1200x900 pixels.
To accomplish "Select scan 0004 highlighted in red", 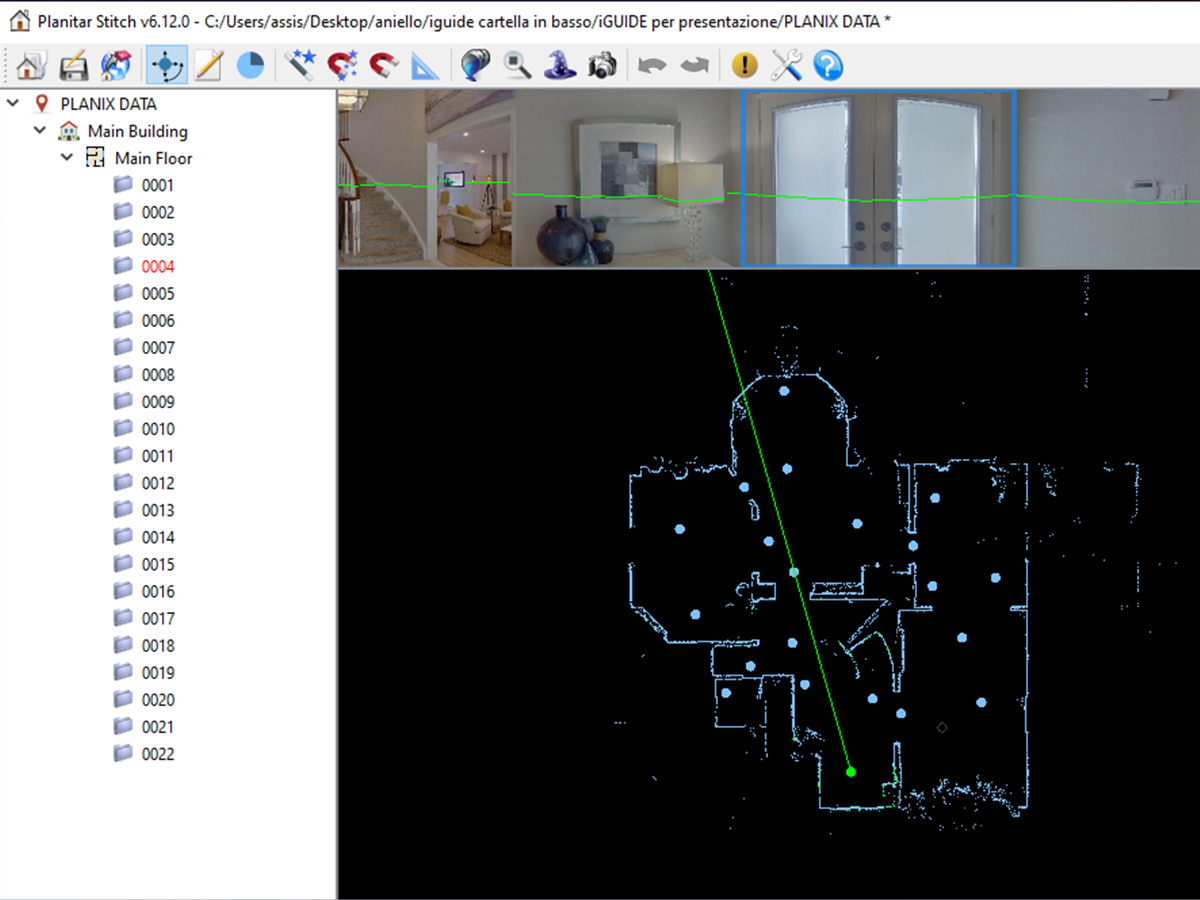I will pos(157,266).
